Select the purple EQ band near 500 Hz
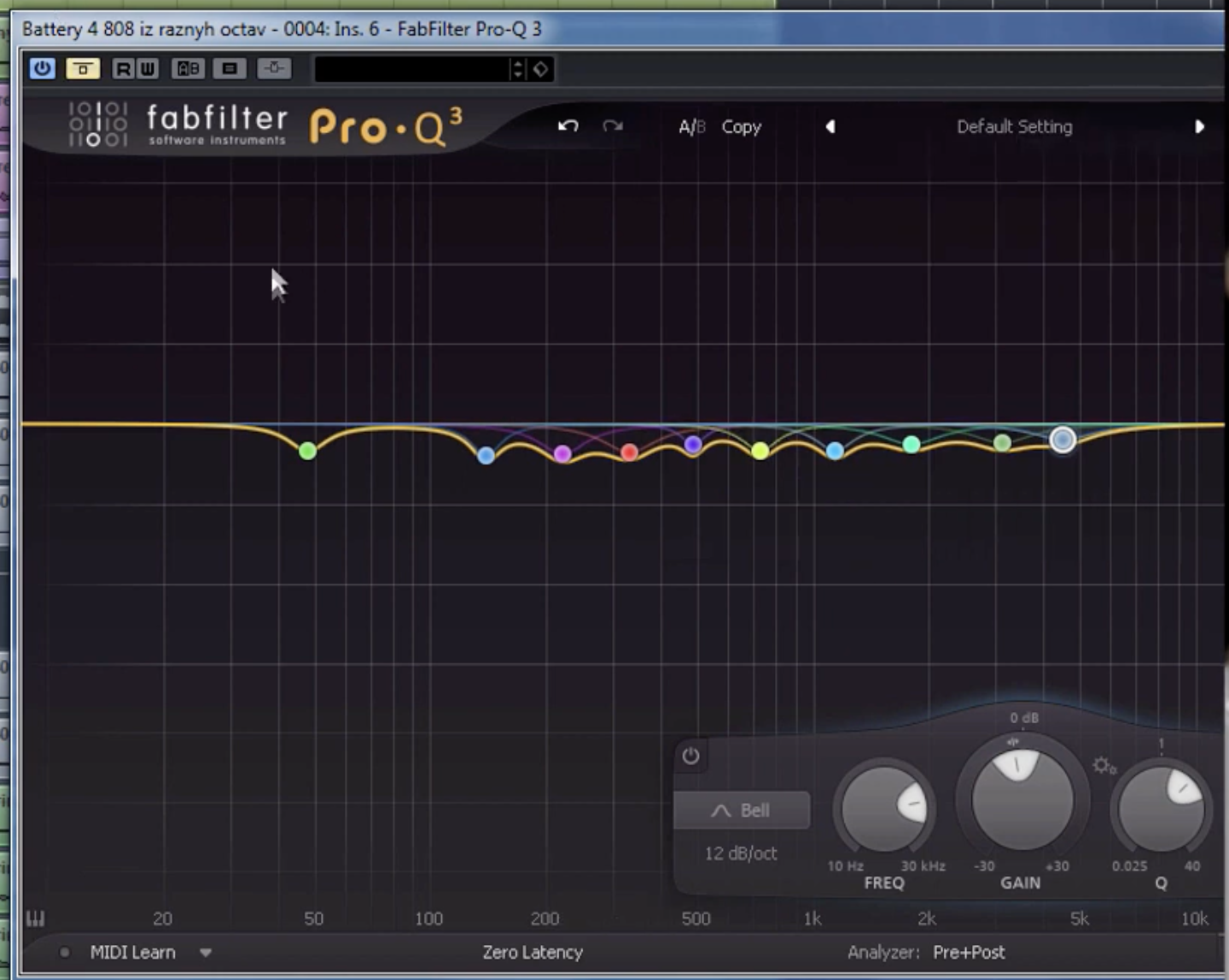1229x980 pixels. [x=693, y=444]
